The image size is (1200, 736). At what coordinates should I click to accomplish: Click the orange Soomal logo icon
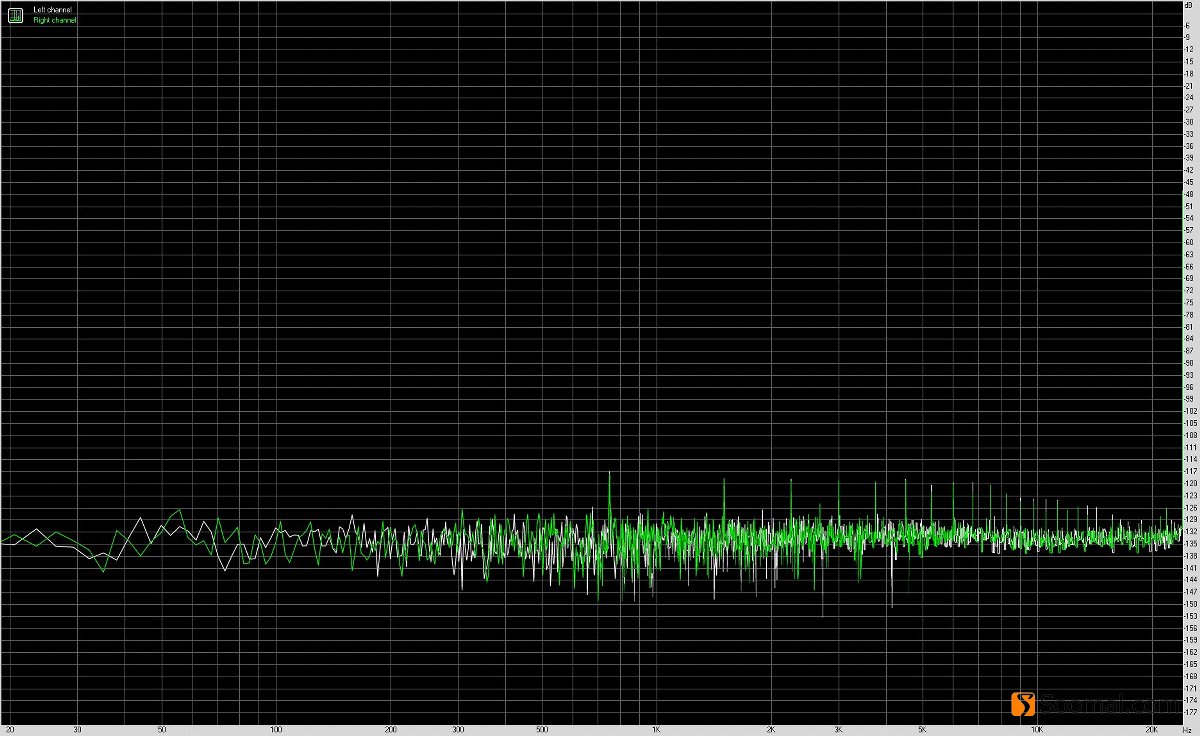(x=1024, y=704)
